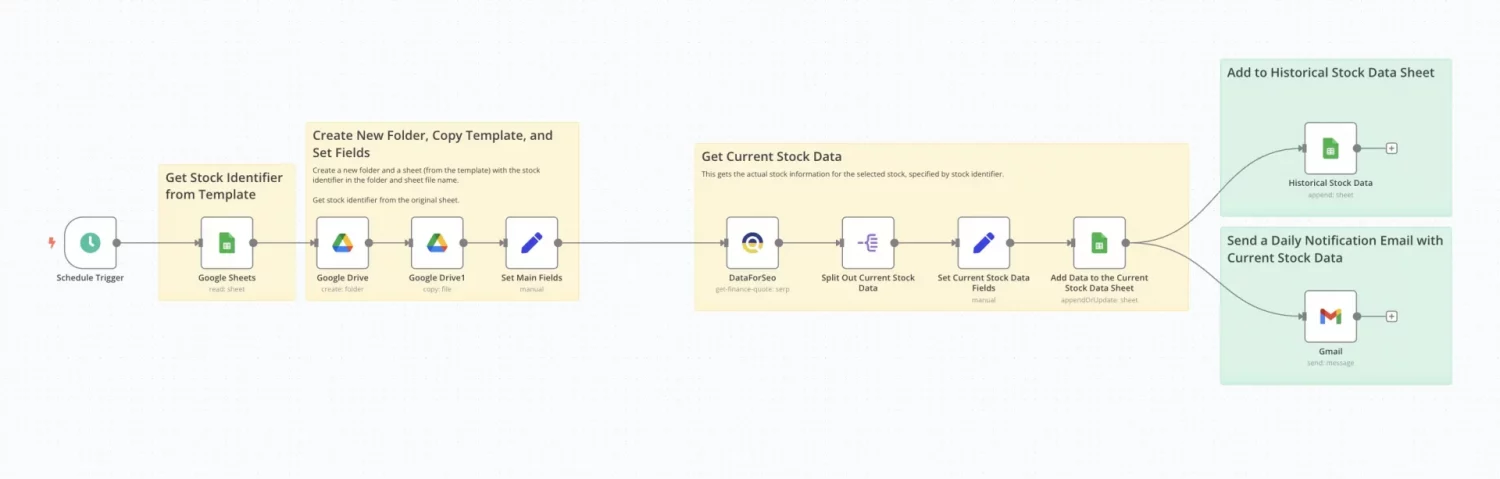This screenshot has width=1500, height=479.
Task: Click the lightning bolt trigger indicator
Action: pyautogui.click(x=52, y=242)
